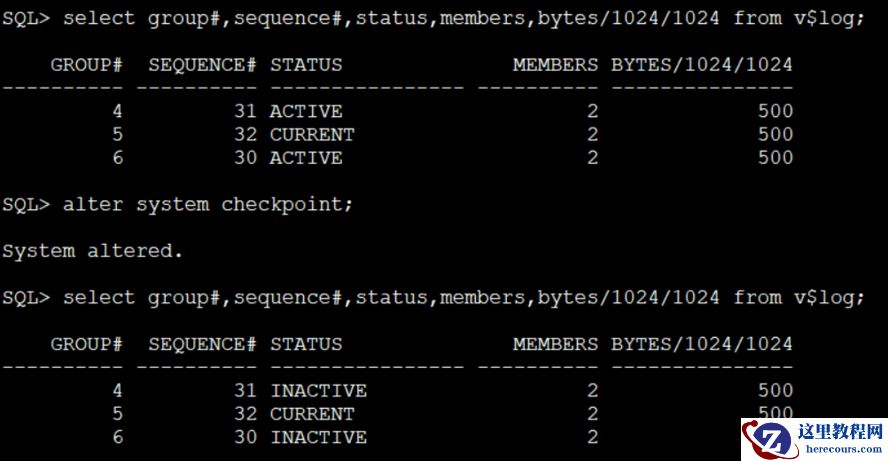Click STATUS header in first result table

click(x=306, y=65)
